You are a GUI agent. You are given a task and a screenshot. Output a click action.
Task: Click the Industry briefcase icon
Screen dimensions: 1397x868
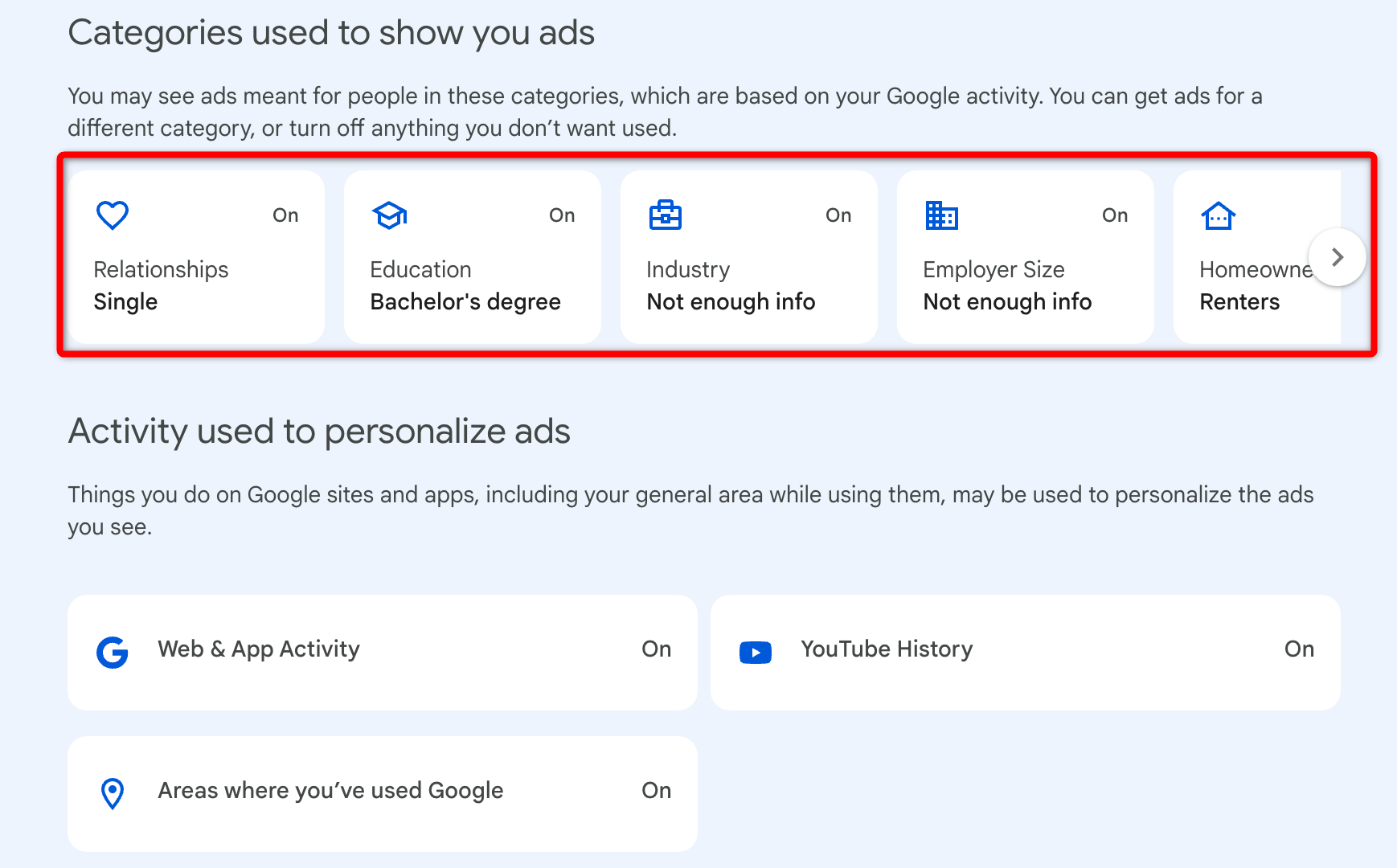pyautogui.click(x=666, y=215)
